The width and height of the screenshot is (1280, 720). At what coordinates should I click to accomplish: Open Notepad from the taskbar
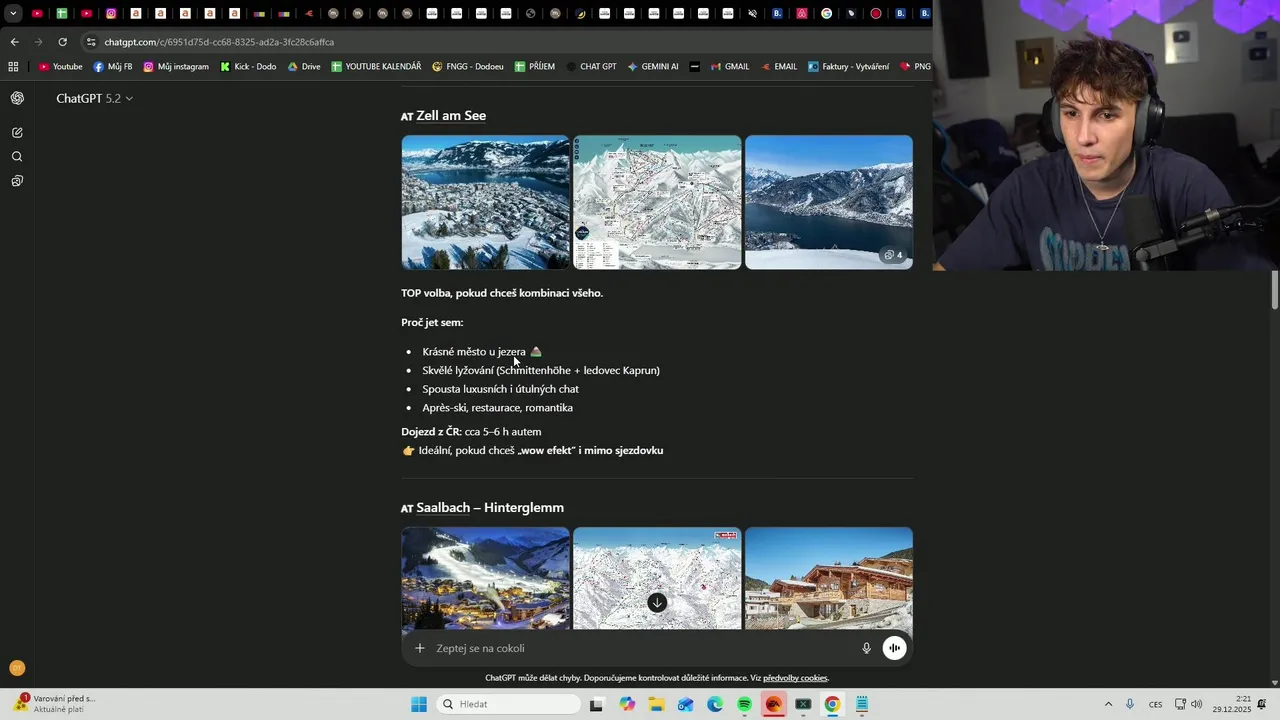click(861, 704)
